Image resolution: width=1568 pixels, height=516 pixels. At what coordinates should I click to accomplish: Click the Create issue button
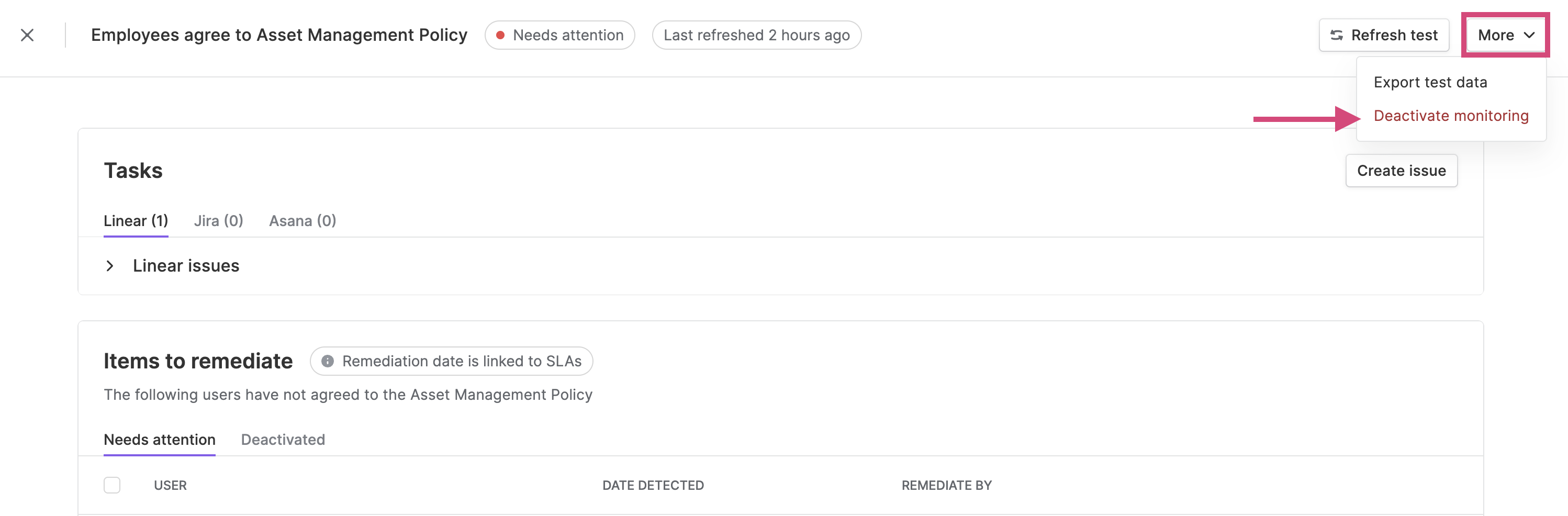pyautogui.click(x=1401, y=171)
